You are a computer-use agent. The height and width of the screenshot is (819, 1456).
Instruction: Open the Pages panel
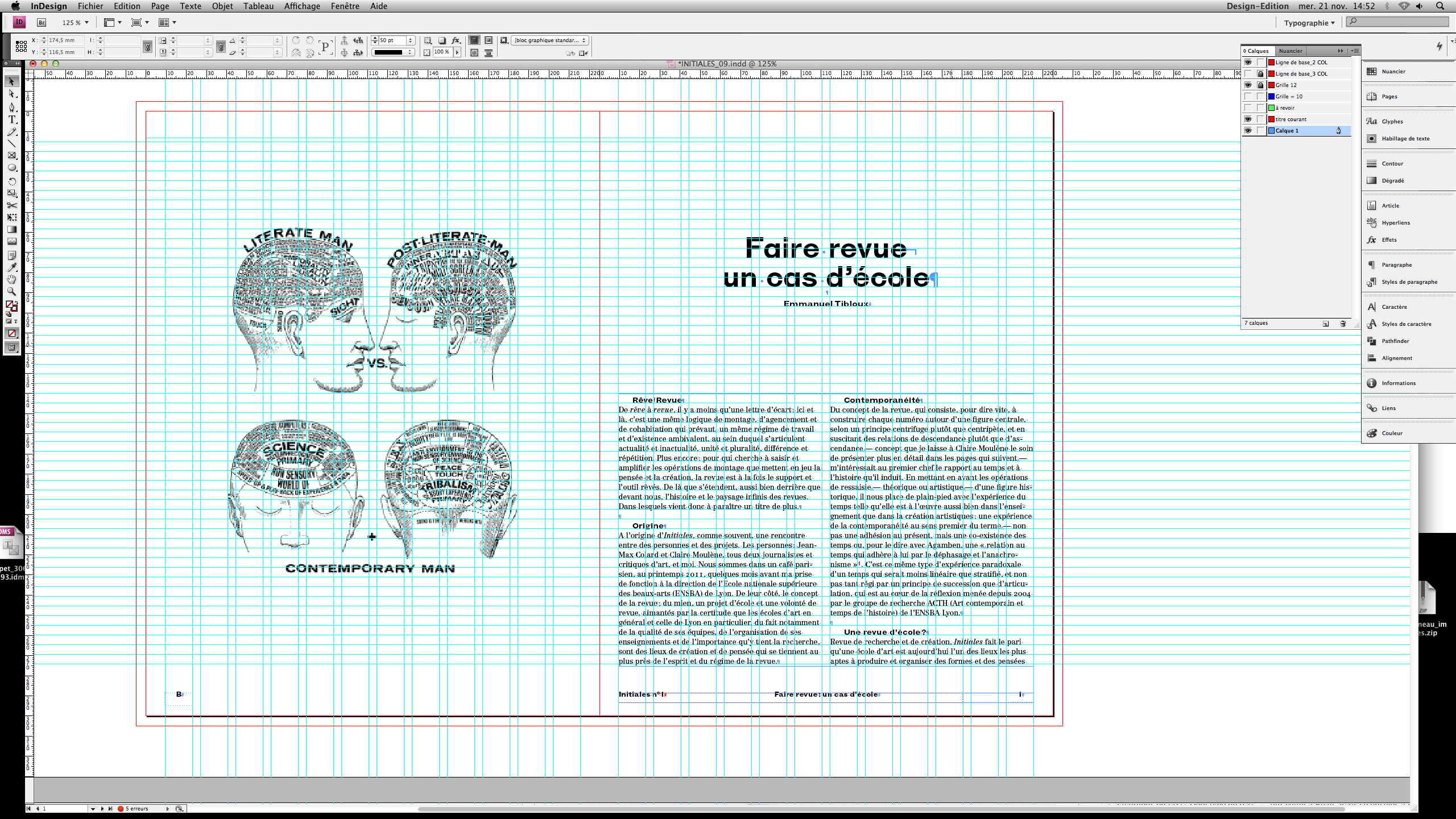click(1389, 96)
